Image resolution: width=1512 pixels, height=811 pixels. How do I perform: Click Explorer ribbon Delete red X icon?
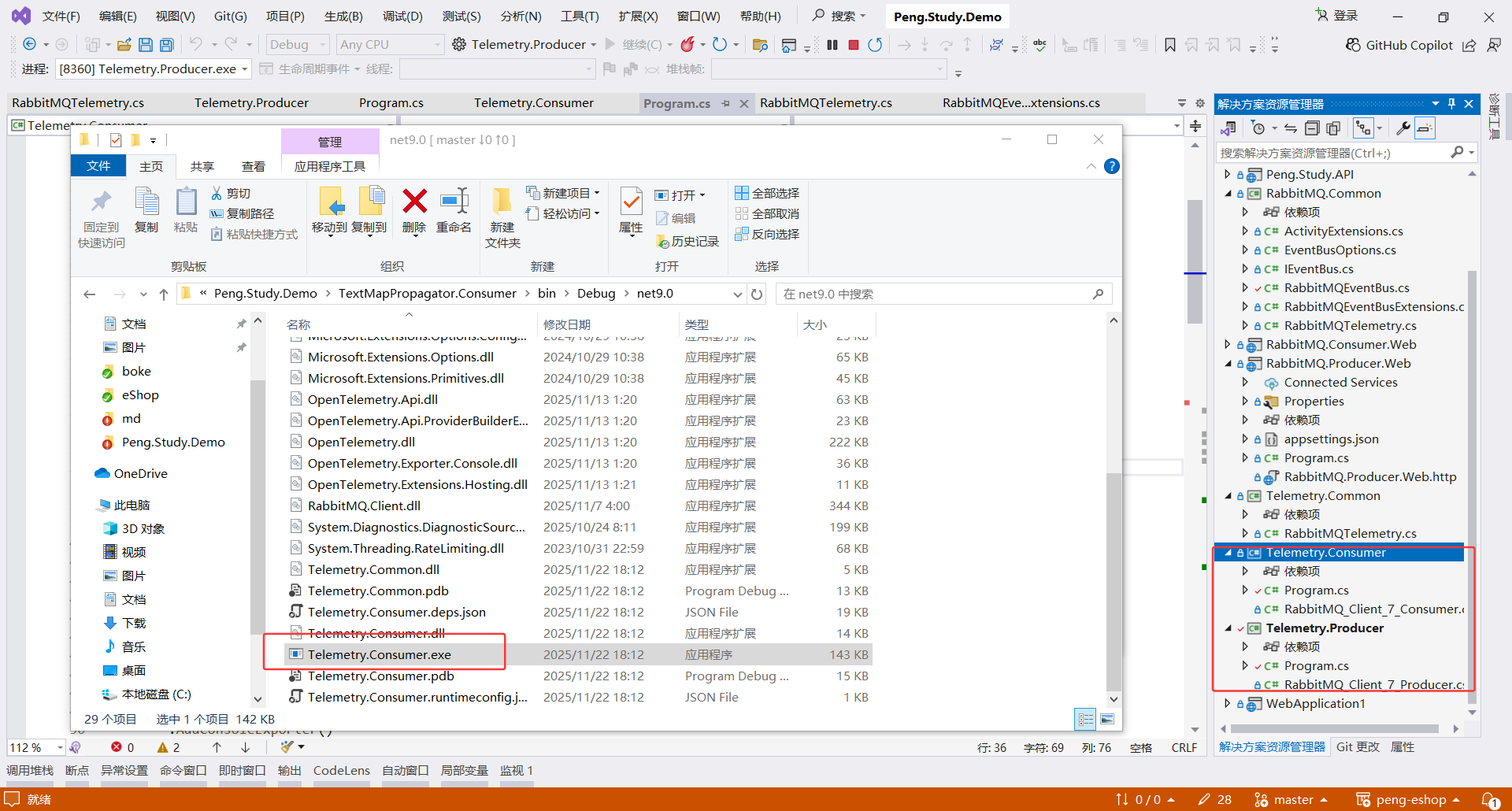[x=414, y=202]
